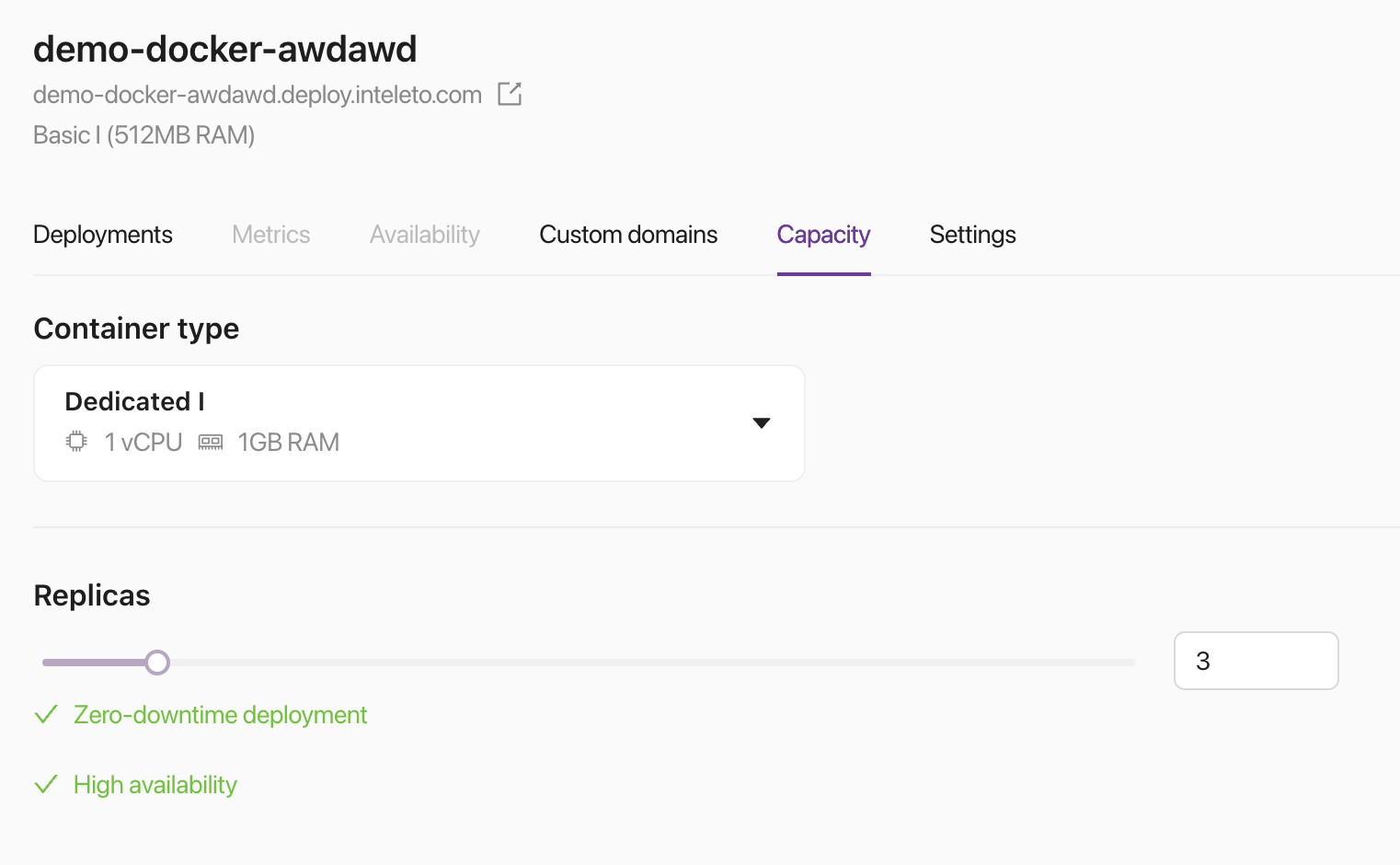
Task: Open the Settings tab
Action: click(972, 235)
